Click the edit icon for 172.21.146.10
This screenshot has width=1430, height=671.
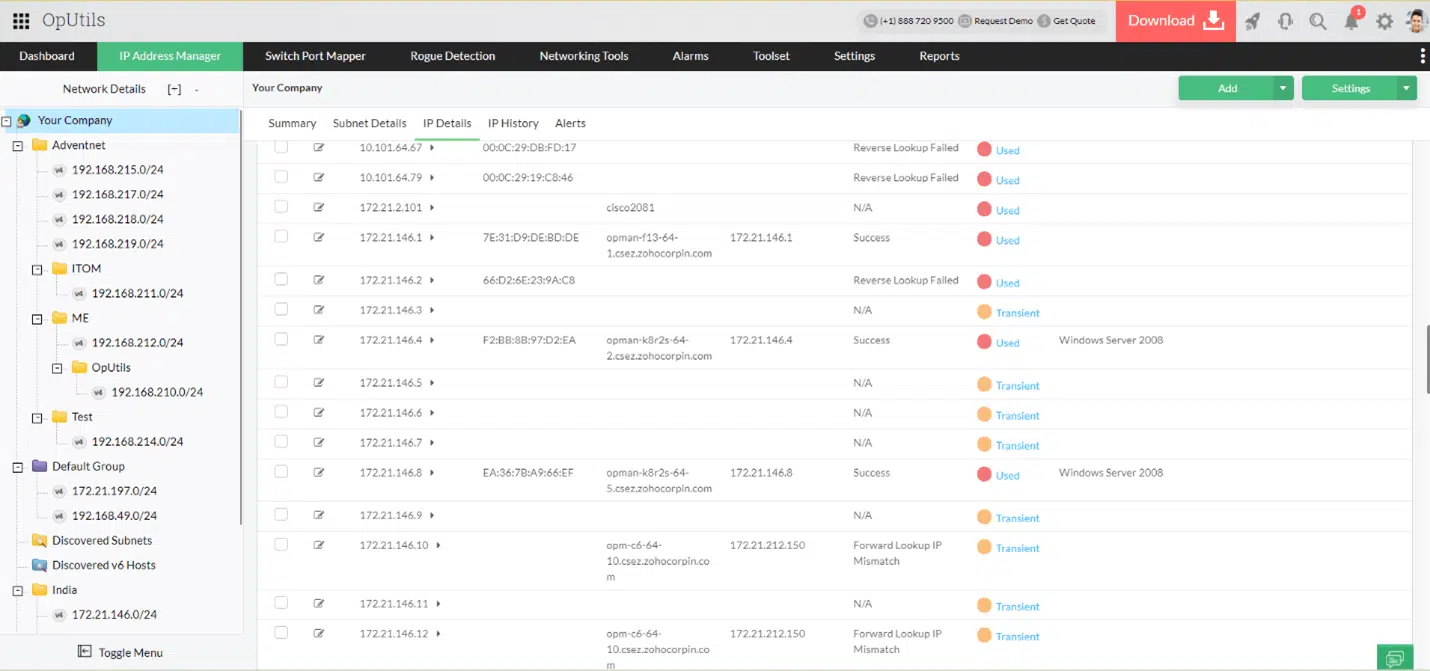coord(319,545)
